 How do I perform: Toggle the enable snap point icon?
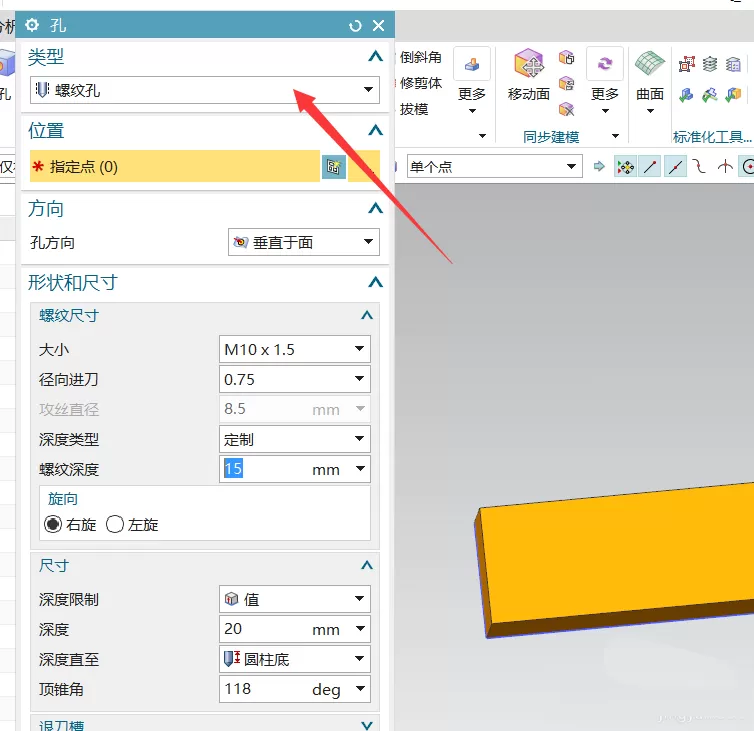(x=625, y=167)
